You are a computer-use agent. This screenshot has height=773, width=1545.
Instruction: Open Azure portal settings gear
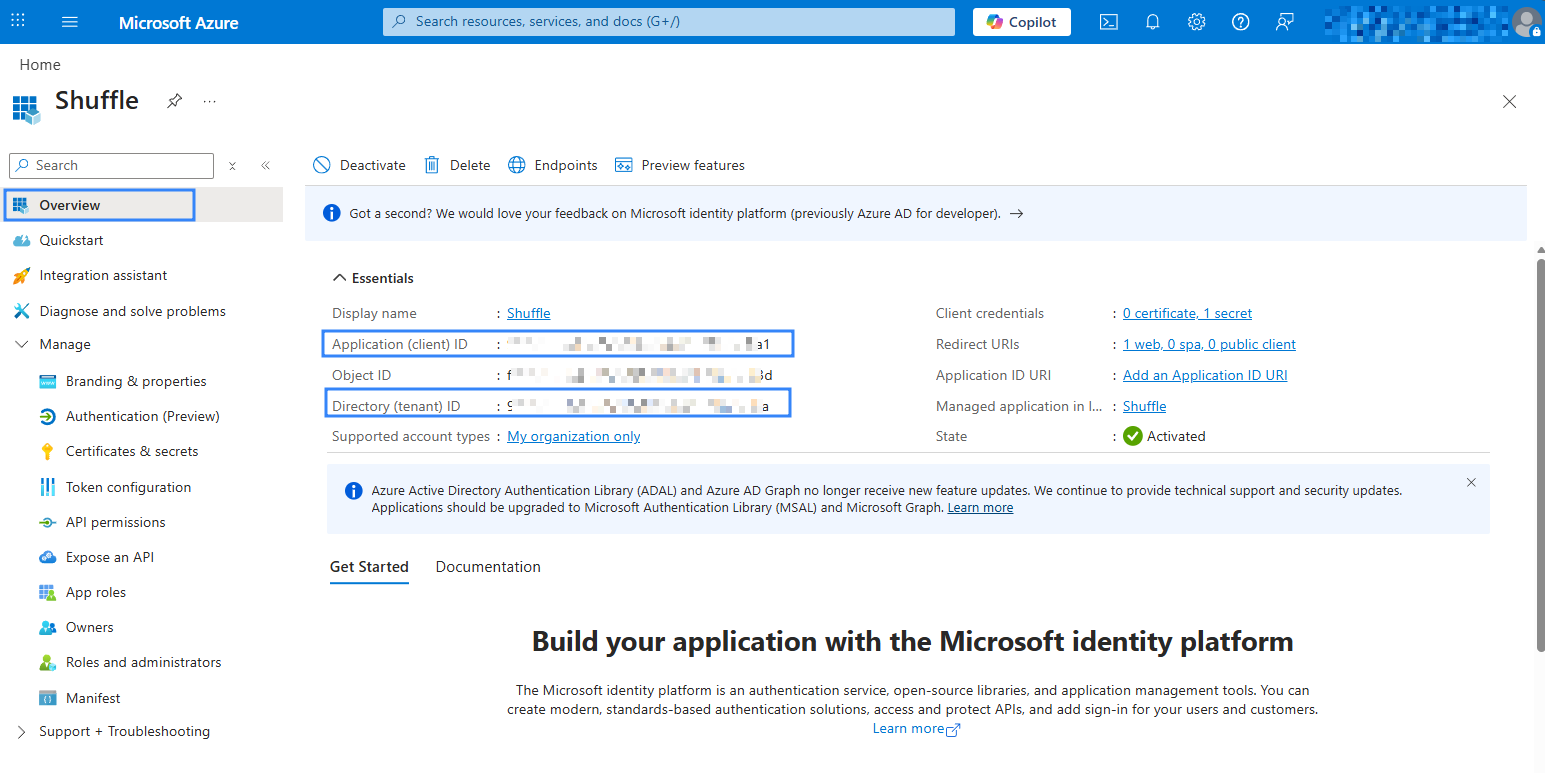click(x=1196, y=21)
